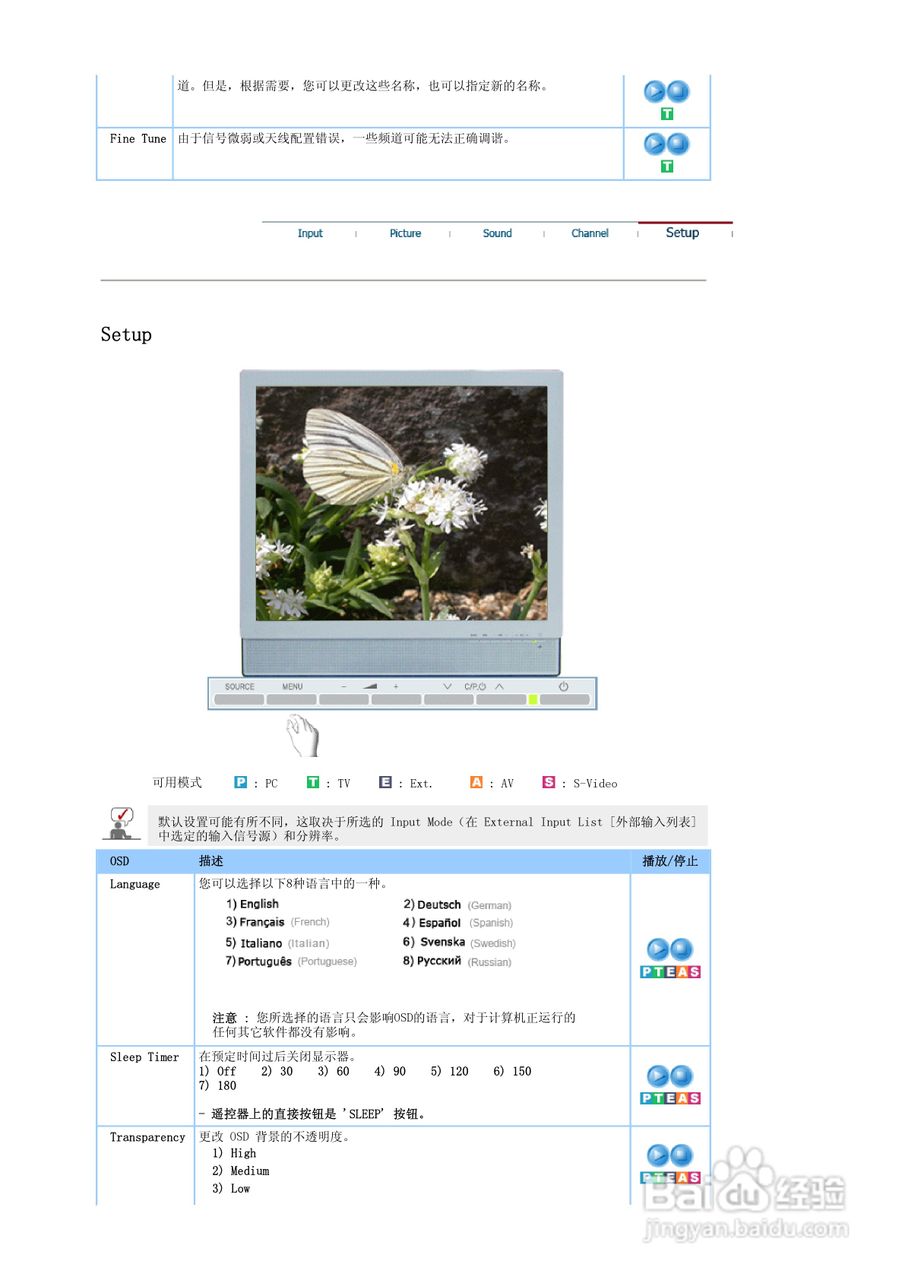Click the Sleep Timer option 7) 180
Viewport: 905px width, 1280px height.
click(218, 1086)
